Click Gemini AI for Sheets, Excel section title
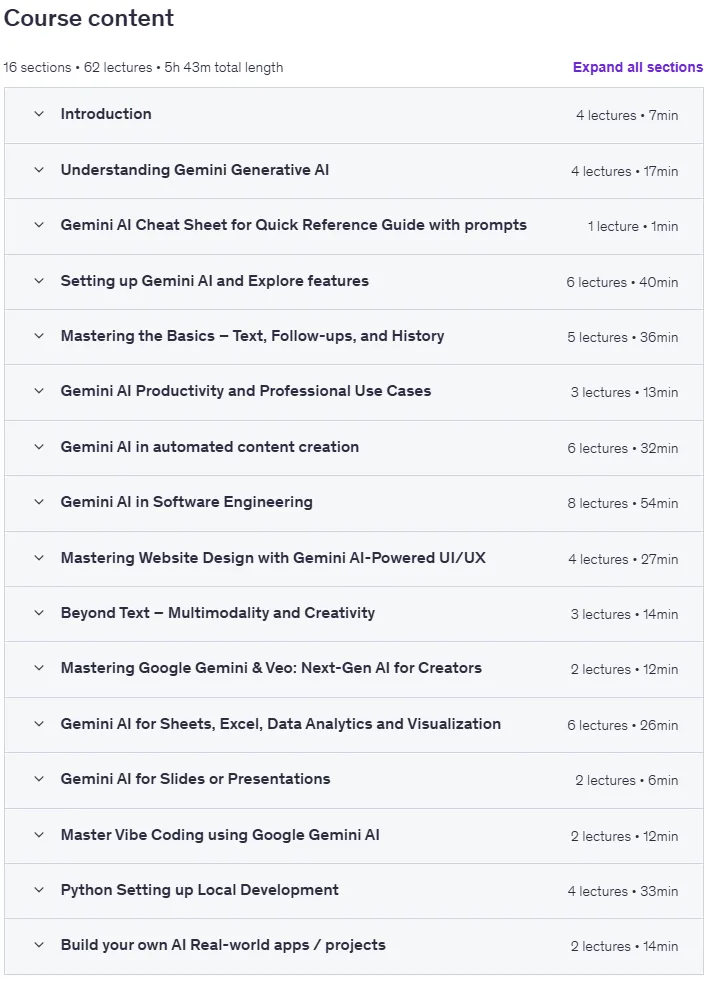This screenshot has height=981, width=708. 281,724
